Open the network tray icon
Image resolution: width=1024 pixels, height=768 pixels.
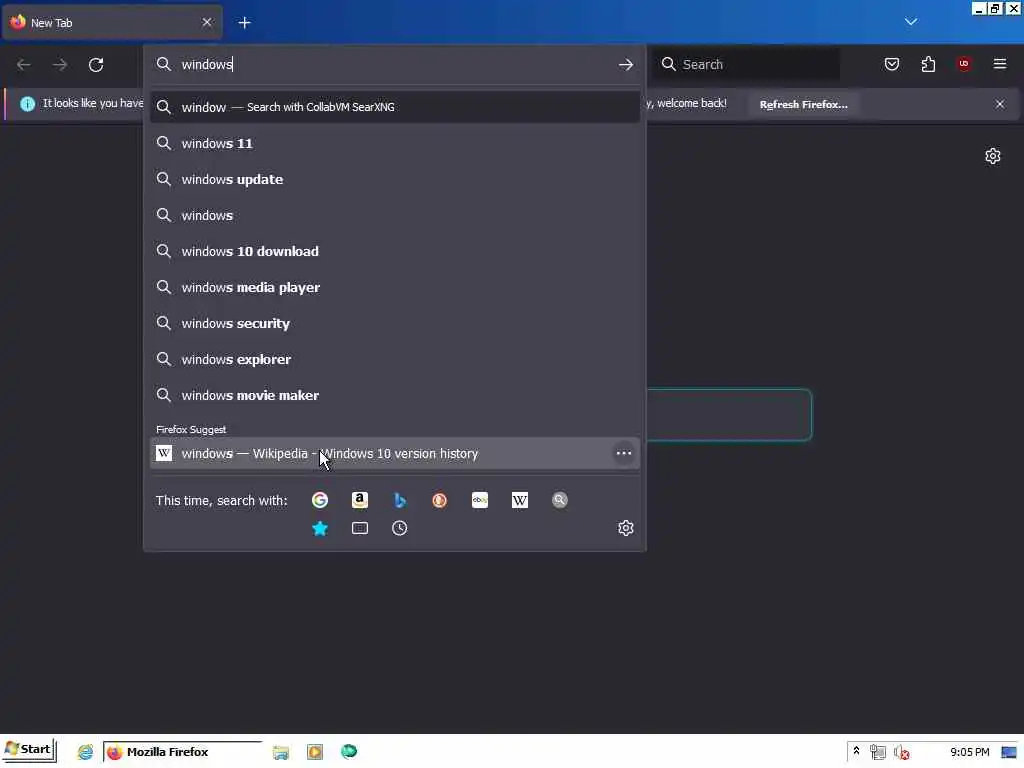(x=878, y=753)
